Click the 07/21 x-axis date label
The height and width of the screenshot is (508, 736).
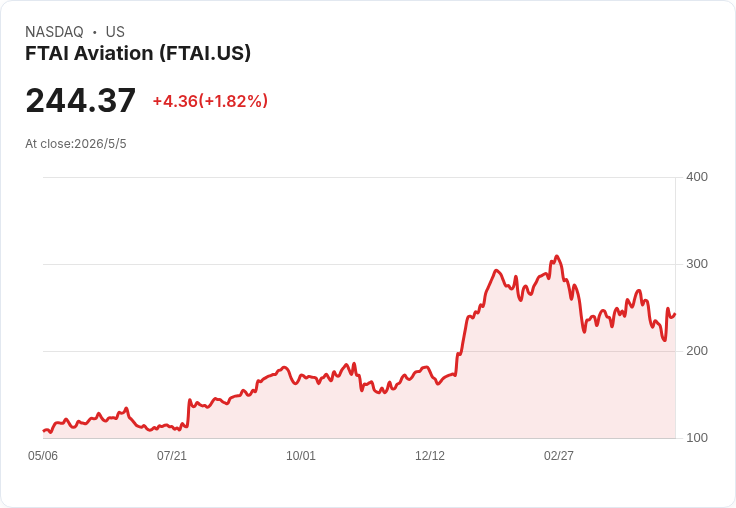click(x=172, y=456)
